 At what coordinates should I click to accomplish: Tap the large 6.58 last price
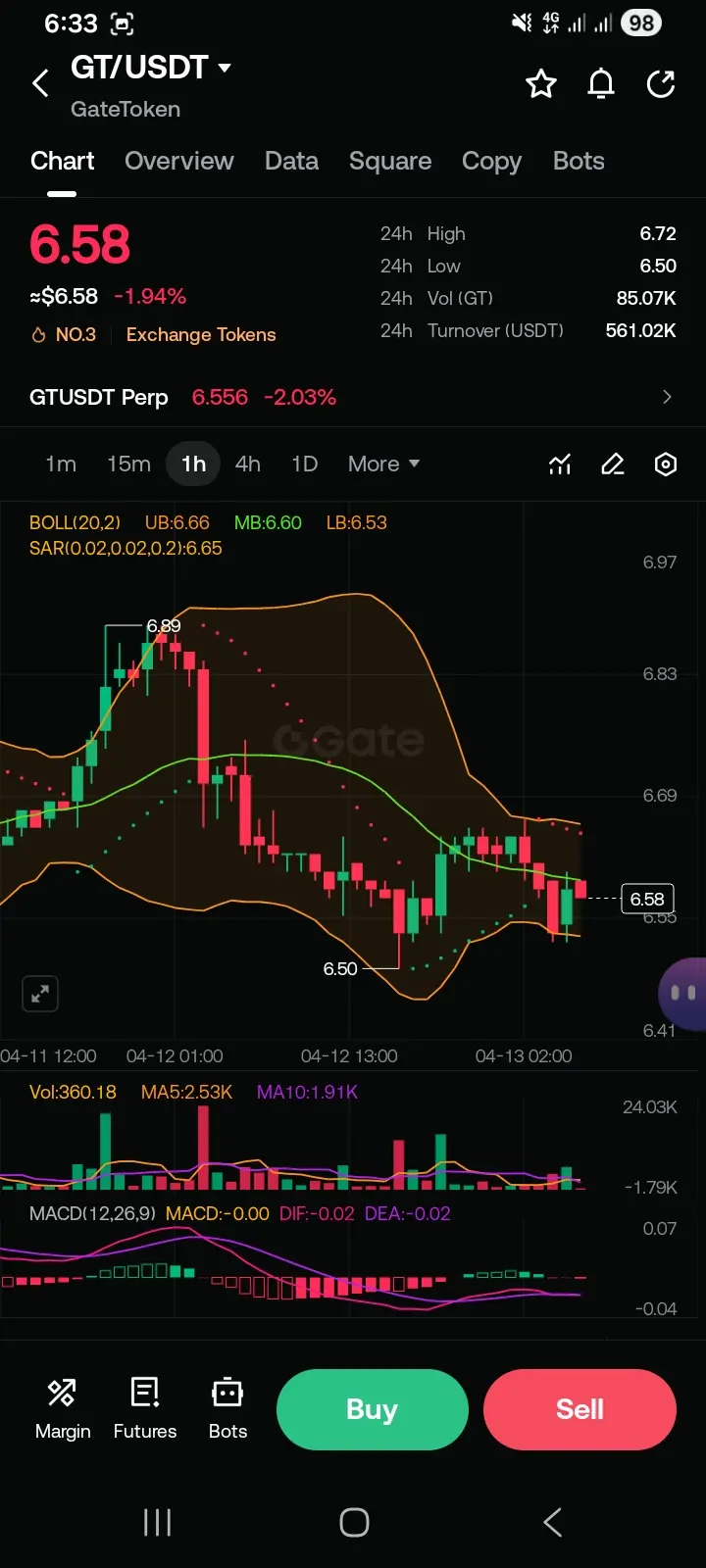click(79, 244)
